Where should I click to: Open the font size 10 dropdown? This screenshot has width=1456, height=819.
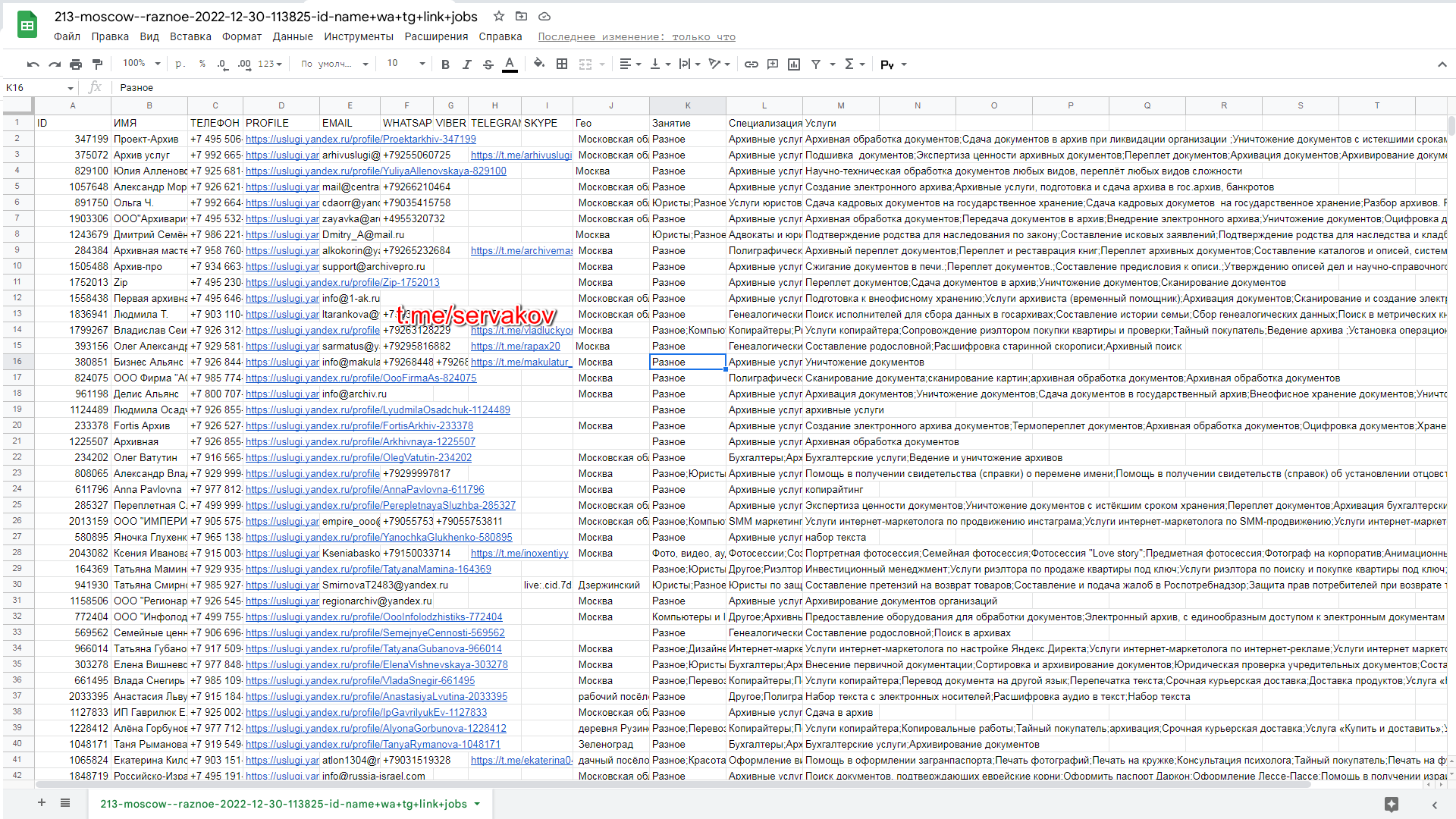pos(406,64)
